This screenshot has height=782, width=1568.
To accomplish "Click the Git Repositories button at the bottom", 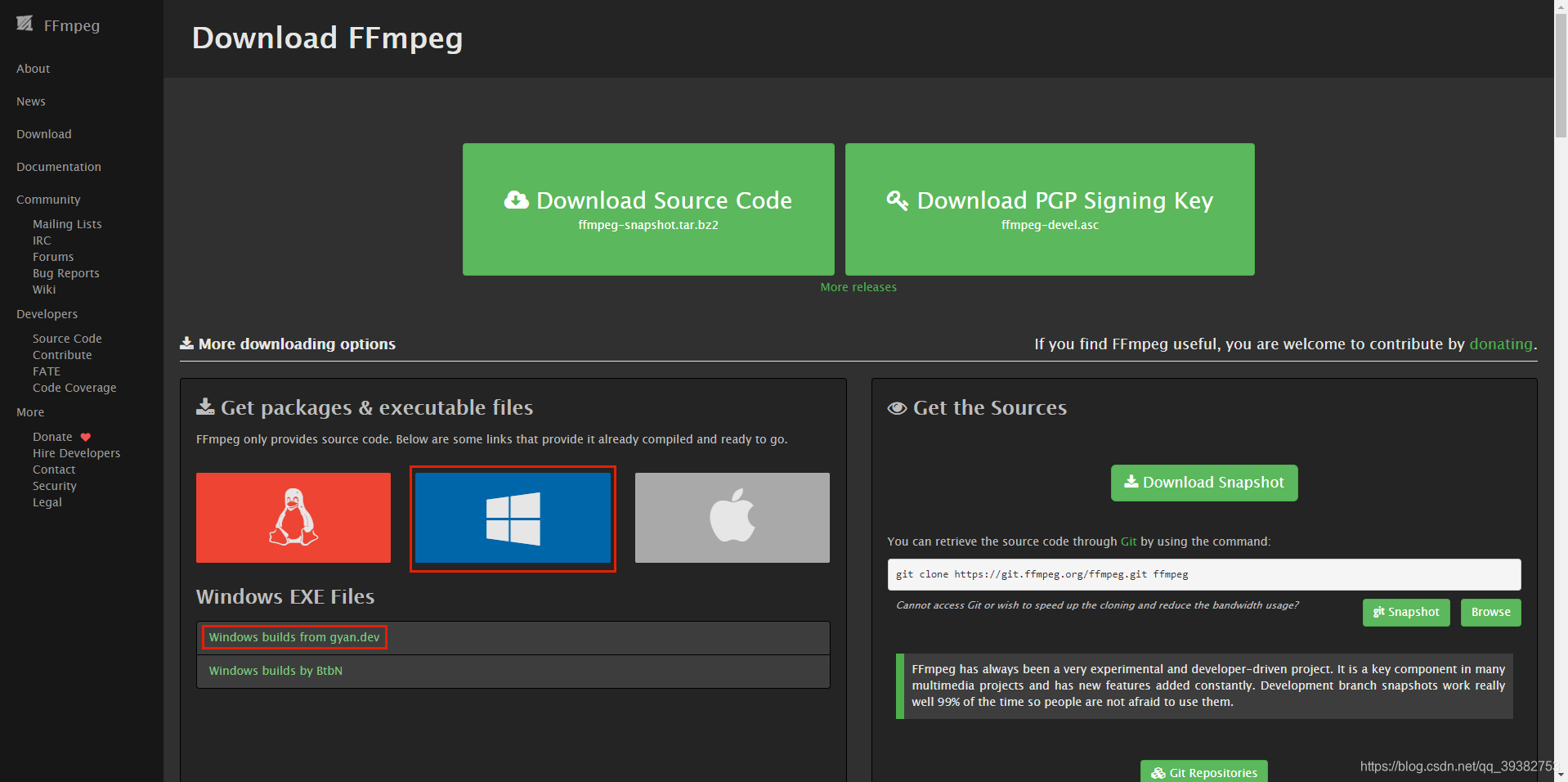I will (1203, 772).
